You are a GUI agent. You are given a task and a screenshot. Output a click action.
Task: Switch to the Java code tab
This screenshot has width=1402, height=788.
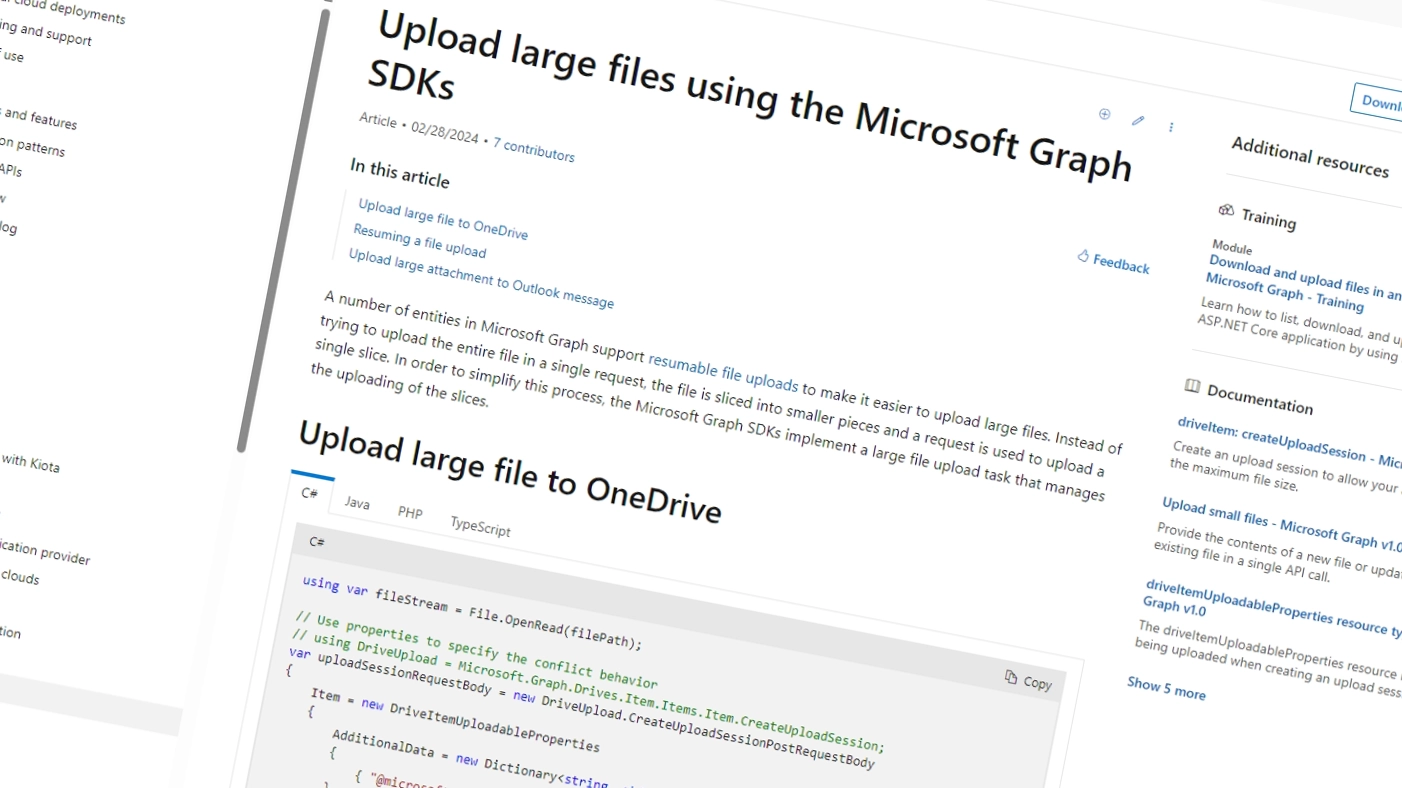click(x=357, y=504)
